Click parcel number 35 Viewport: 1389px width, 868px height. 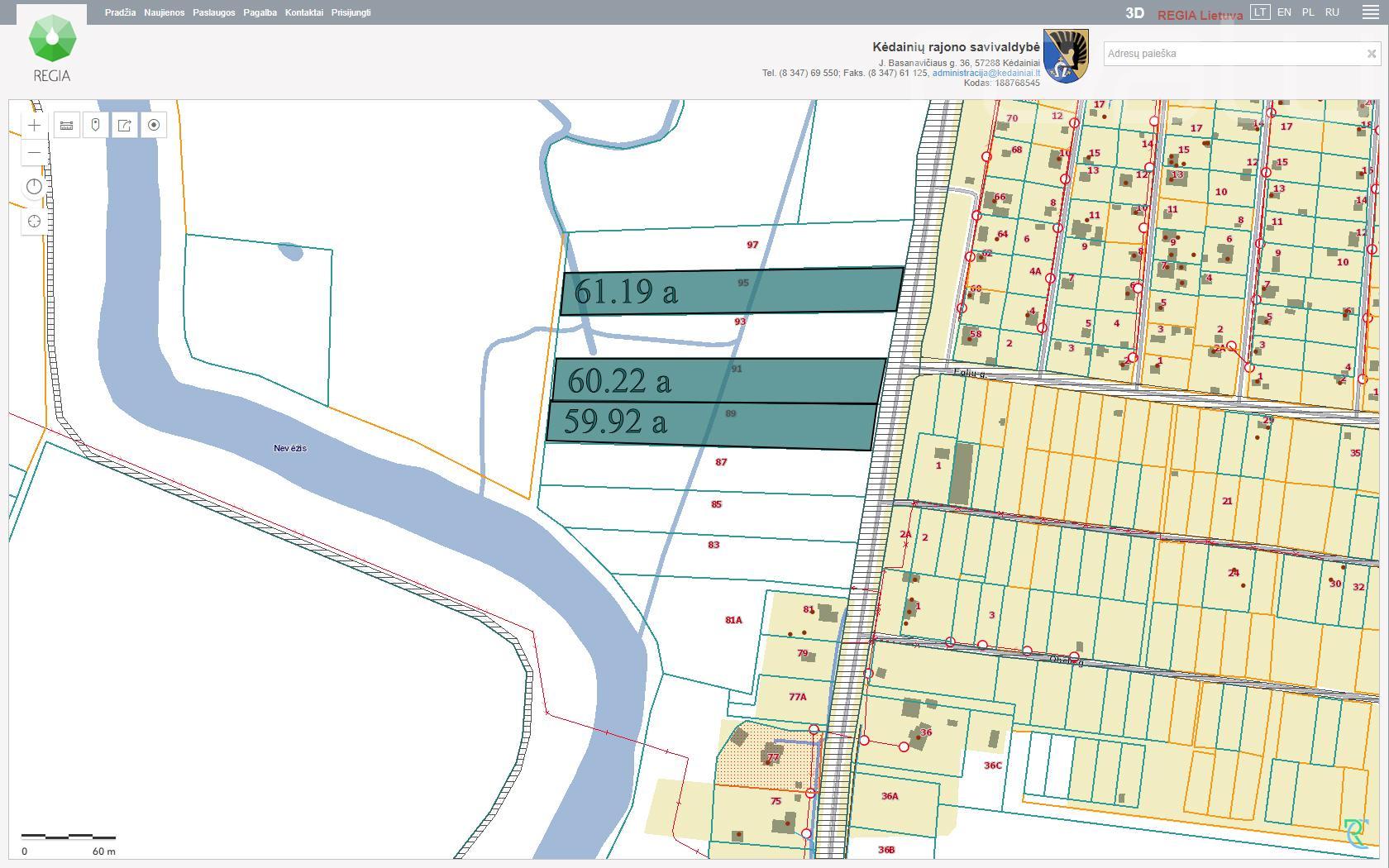[x=1355, y=453]
